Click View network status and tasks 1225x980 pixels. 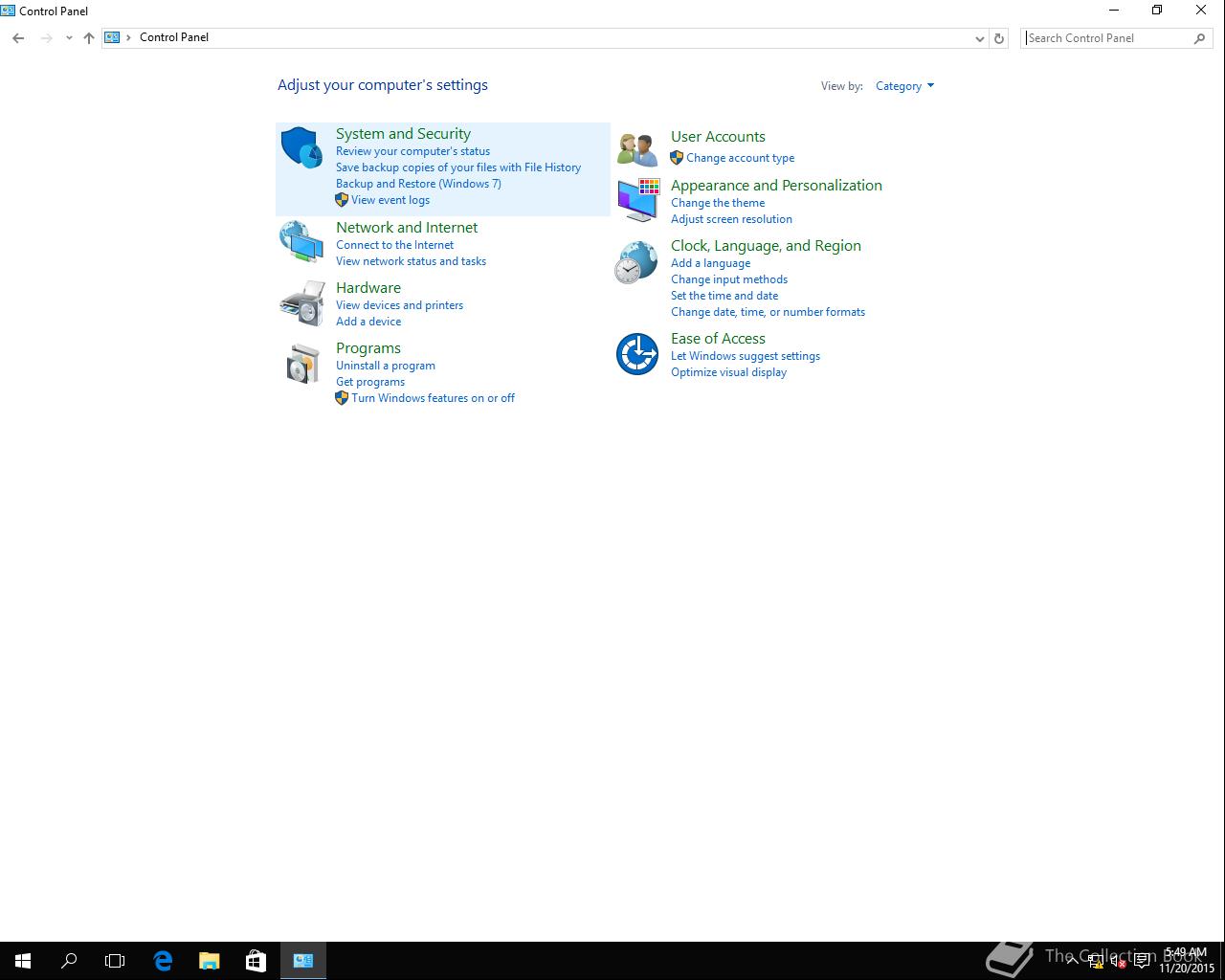click(411, 261)
